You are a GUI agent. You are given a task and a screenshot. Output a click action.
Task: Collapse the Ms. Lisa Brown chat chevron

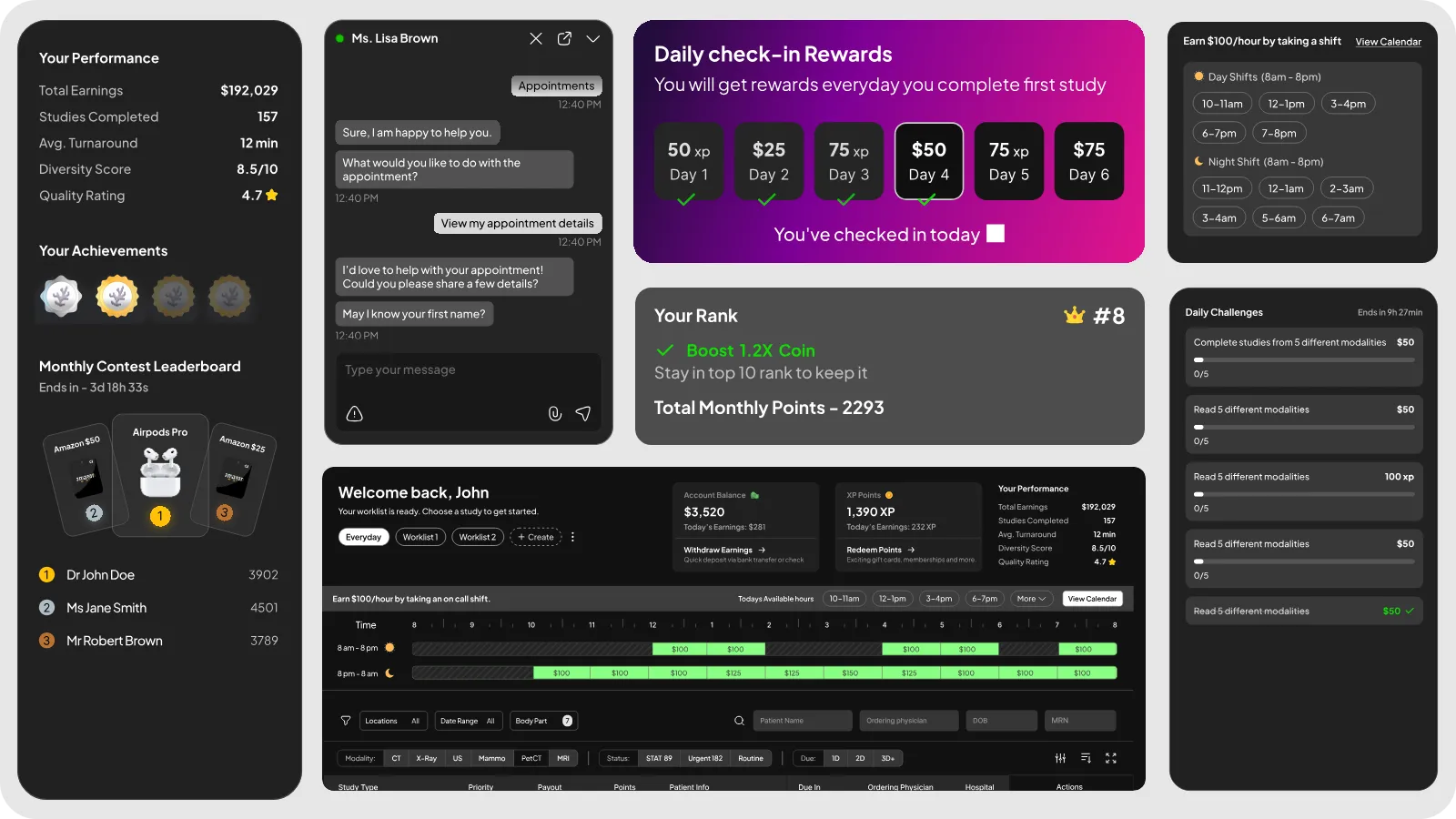(593, 38)
